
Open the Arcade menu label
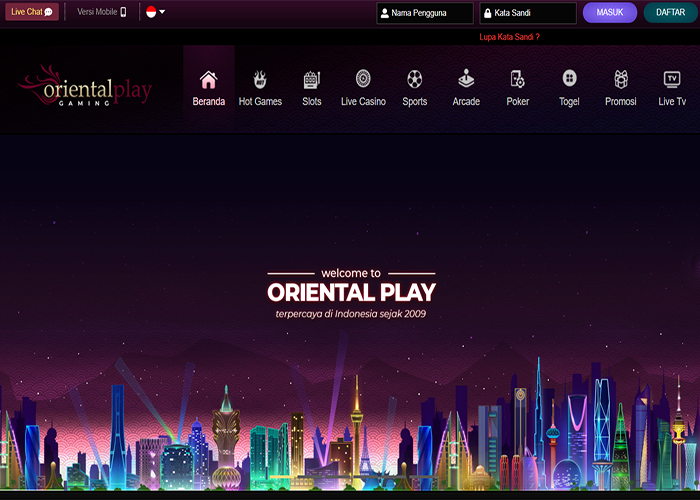click(466, 102)
